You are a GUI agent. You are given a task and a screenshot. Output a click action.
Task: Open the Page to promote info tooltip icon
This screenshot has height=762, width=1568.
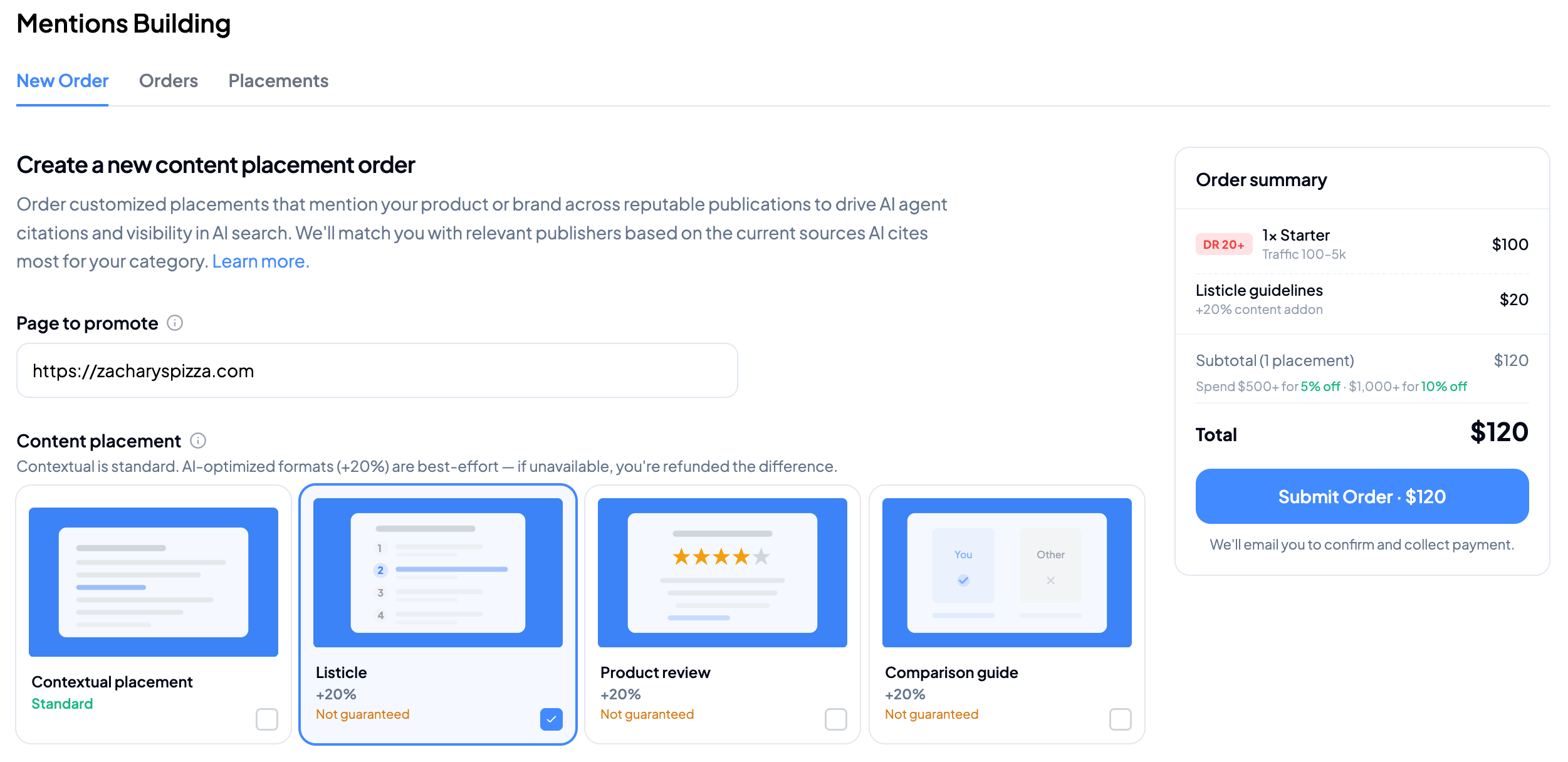175,323
